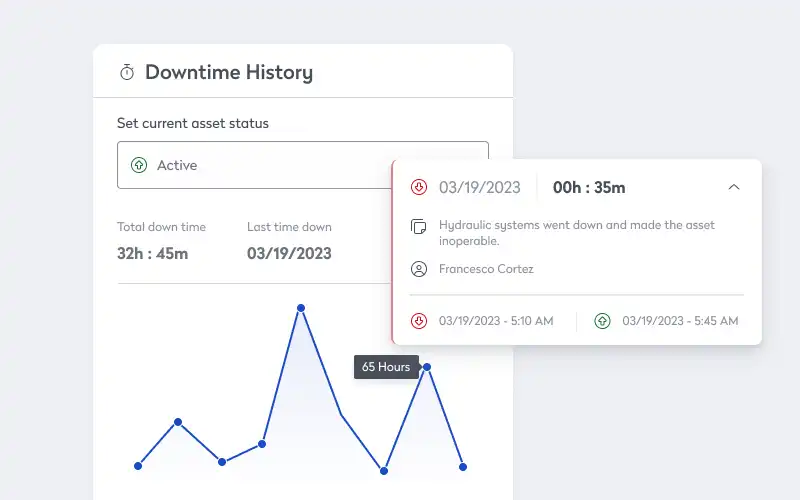Click red down-arrow icon next to 03/19/2023 header

[x=419, y=187]
